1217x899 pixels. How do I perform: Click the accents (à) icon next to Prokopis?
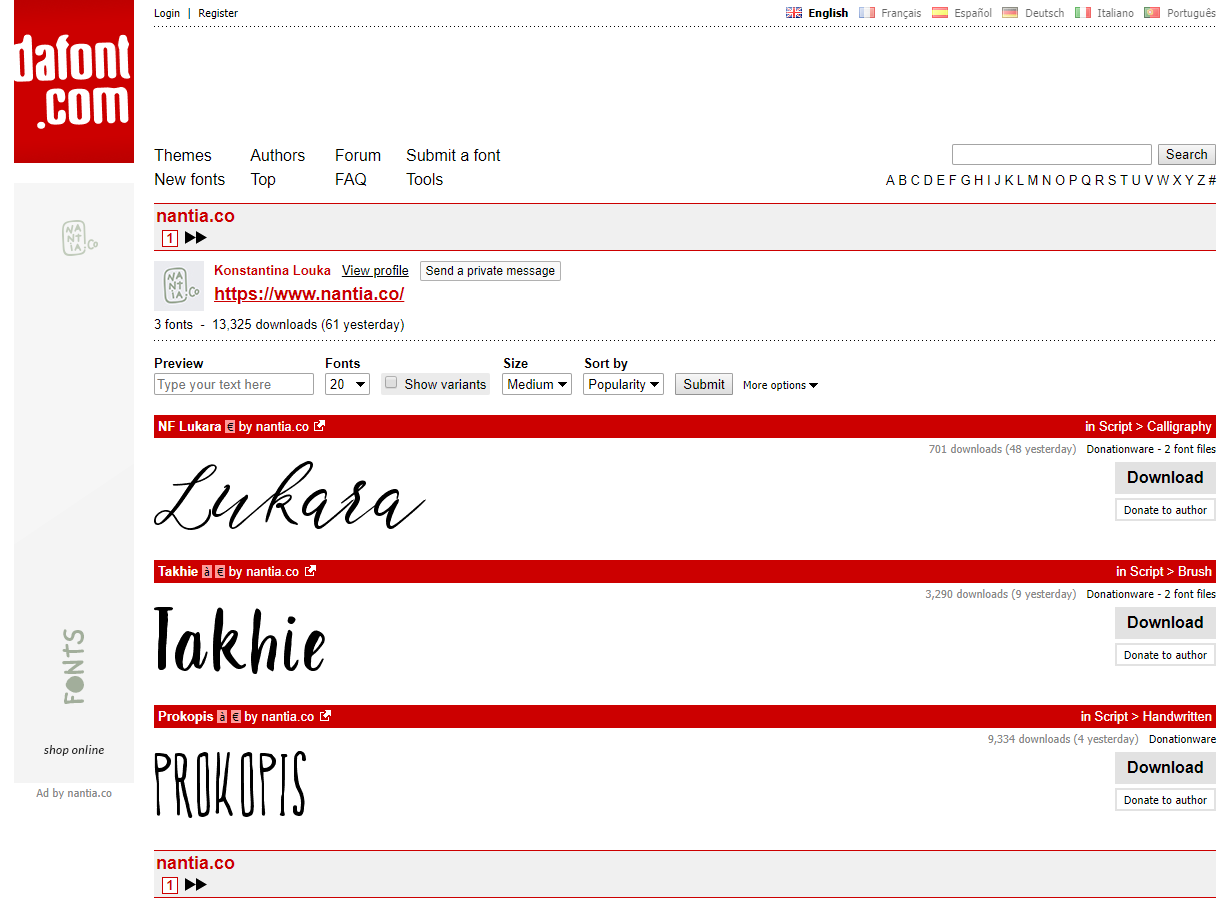pyautogui.click(x=222, y=716)
